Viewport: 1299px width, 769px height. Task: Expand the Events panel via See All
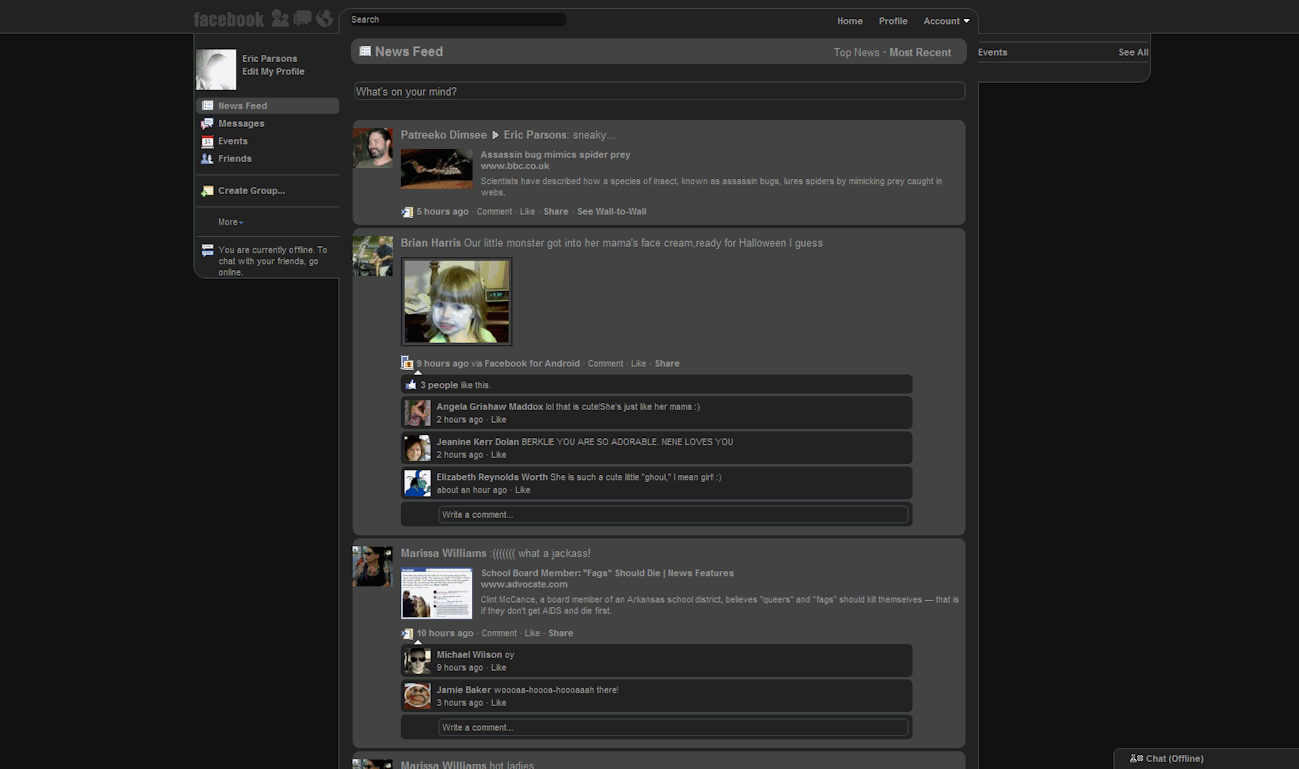point(1133,52)
